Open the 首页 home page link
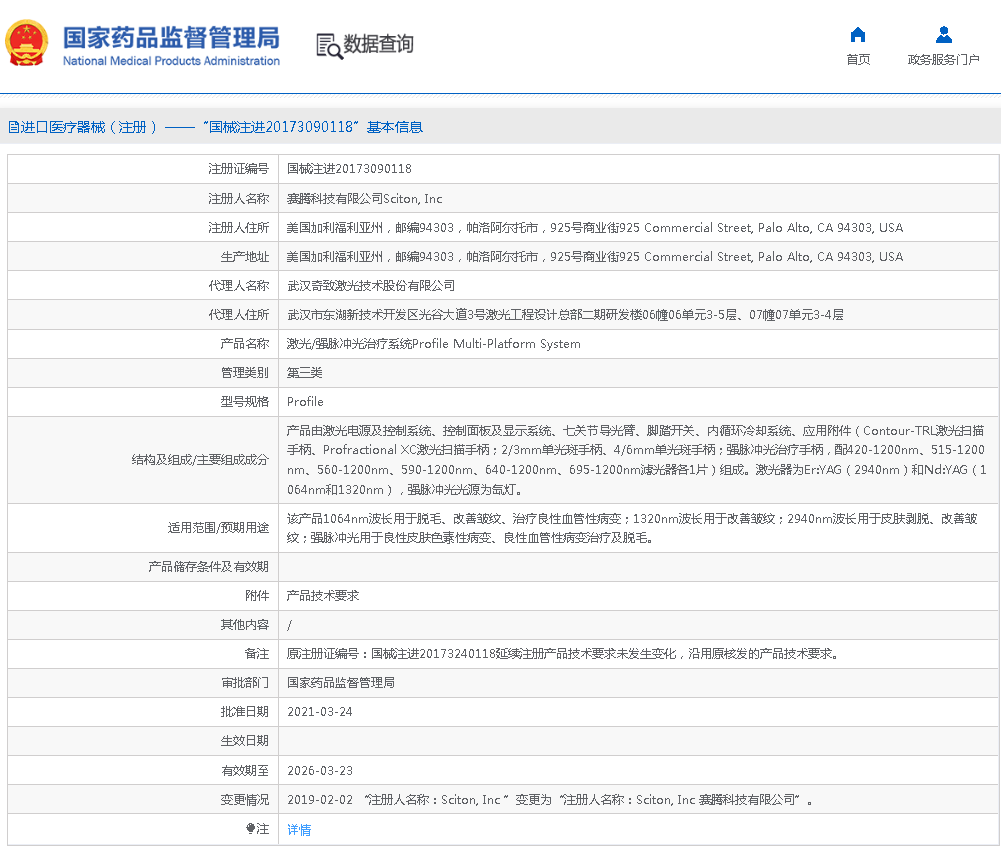 [857, 60]
